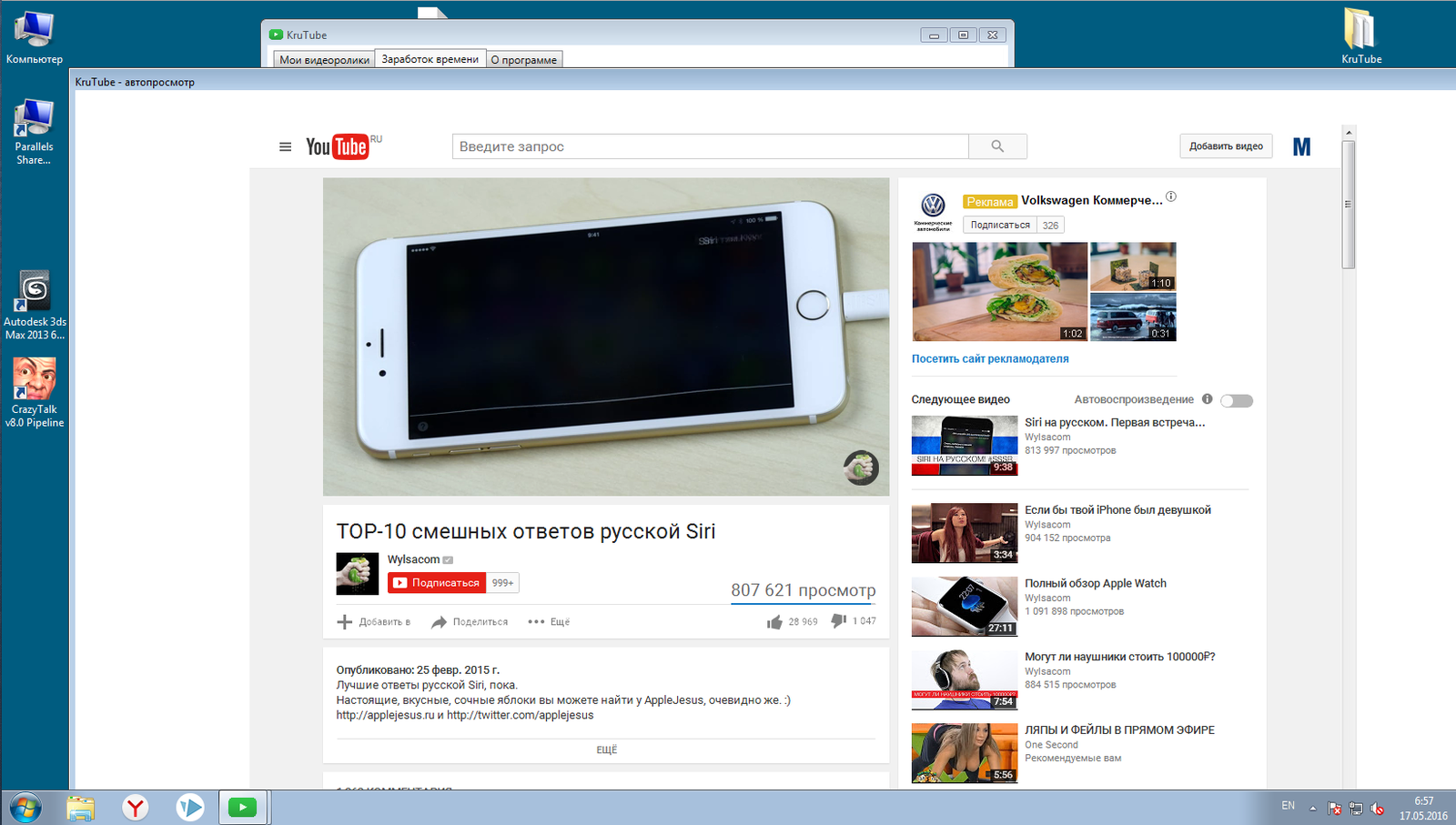Toggle the Автовоспроизведение autoplay switch
The image size is (1456, 825).
pyautogui.click(x=1236, y=400)
